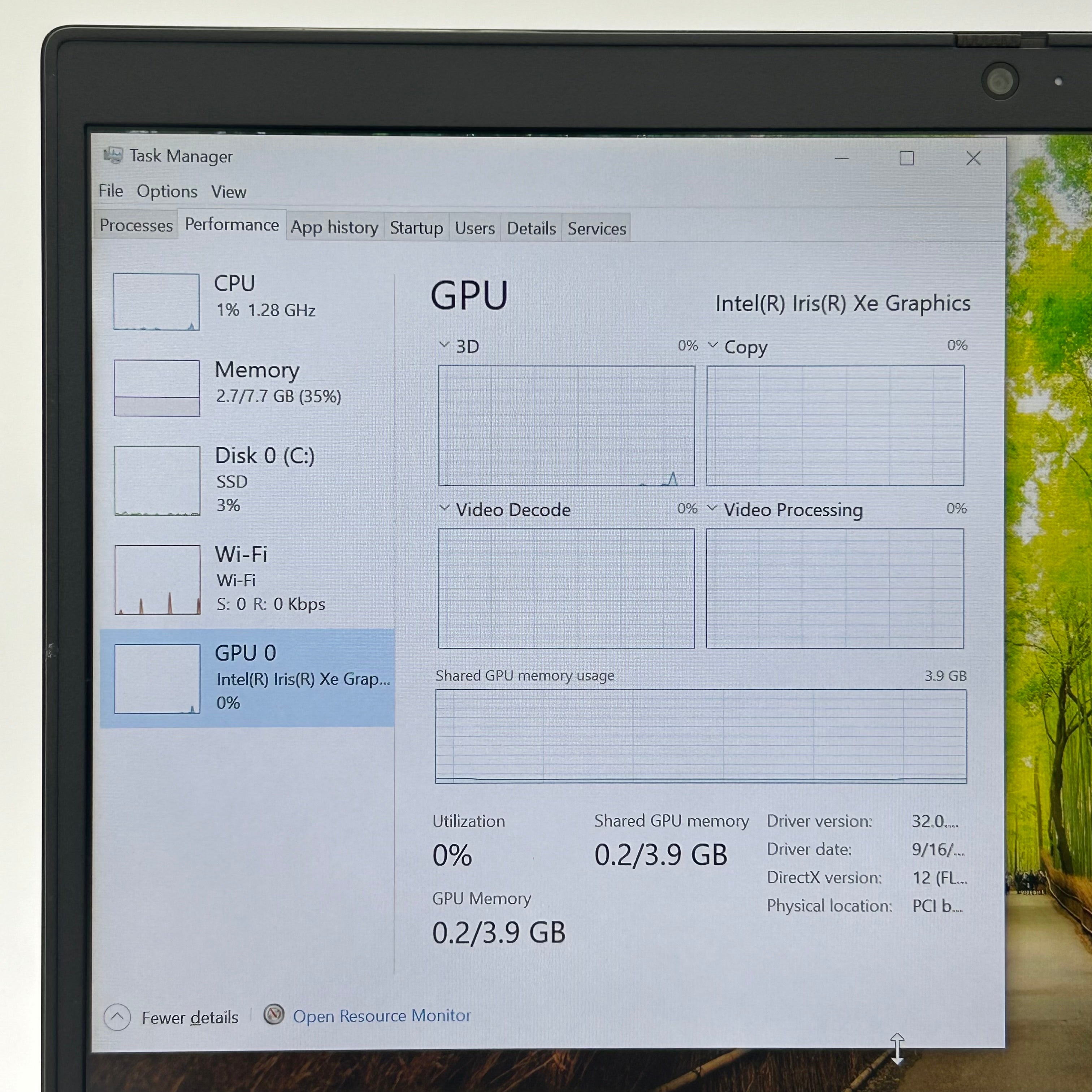The image size is (1092, 1092).
Task: Click the Shared GPU memory 0.2/3.9 GB value
Action: [661, 855]
